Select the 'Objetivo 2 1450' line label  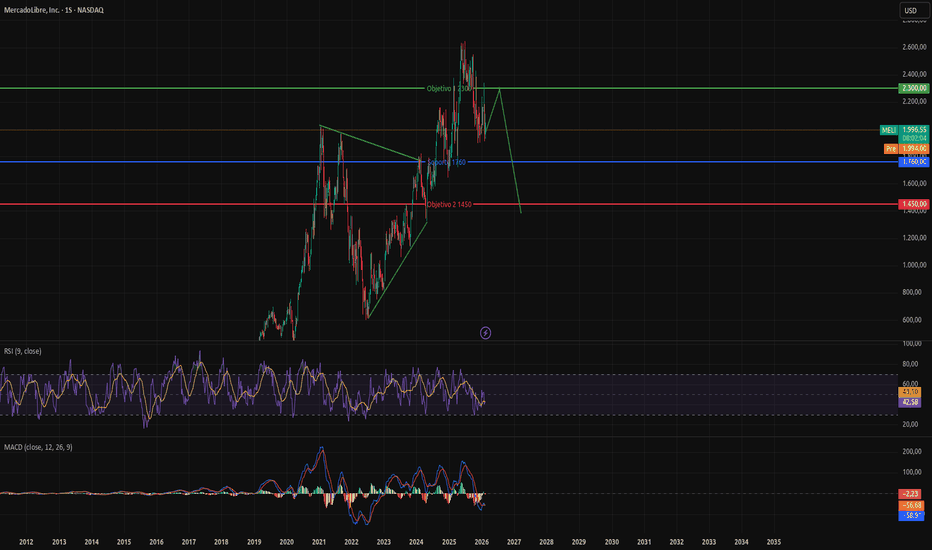(449, 205)
